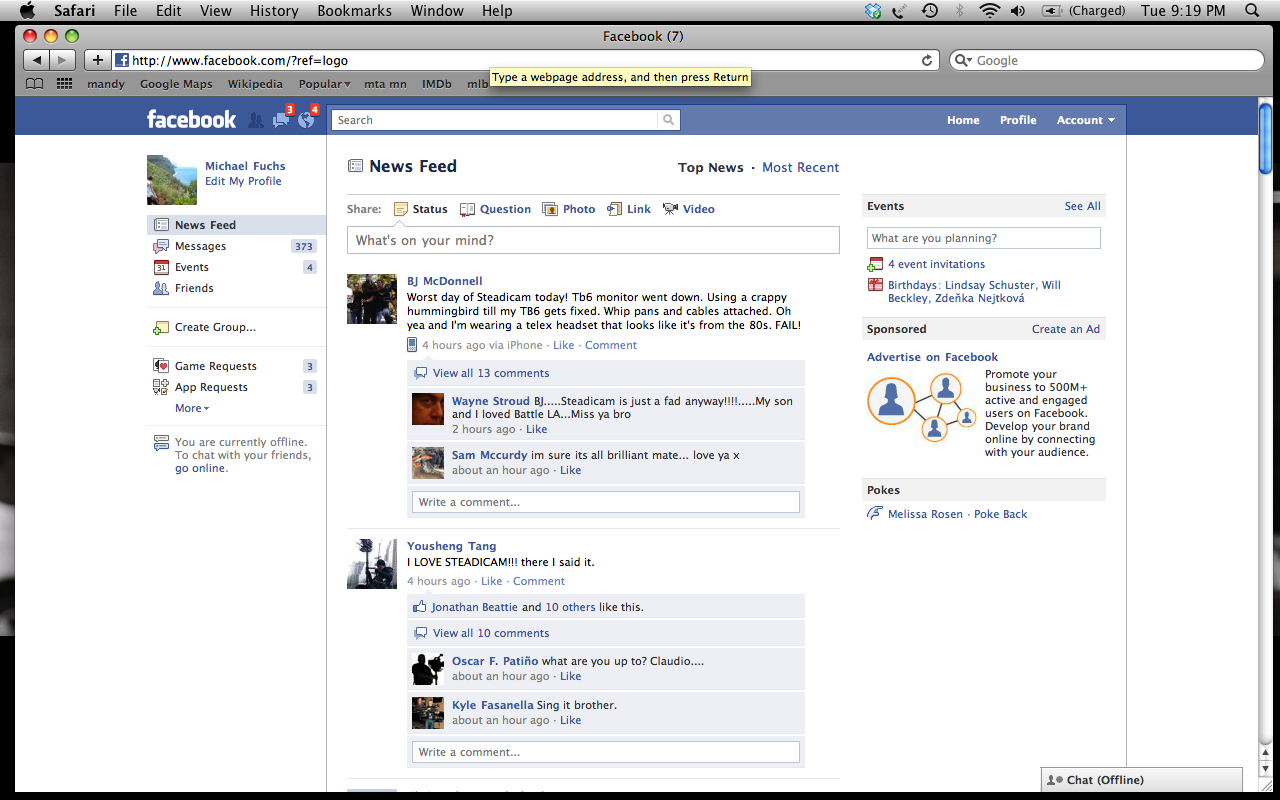Open notifications globe icon with 4 badge
The width and height of the screenshot is (1280, 800).
coord(306,119)
